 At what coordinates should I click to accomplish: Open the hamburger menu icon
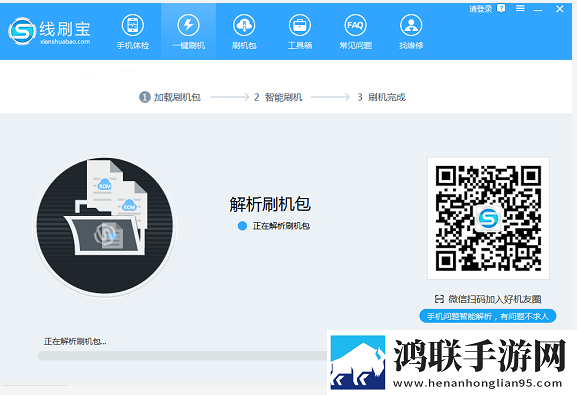coord(520,8)
